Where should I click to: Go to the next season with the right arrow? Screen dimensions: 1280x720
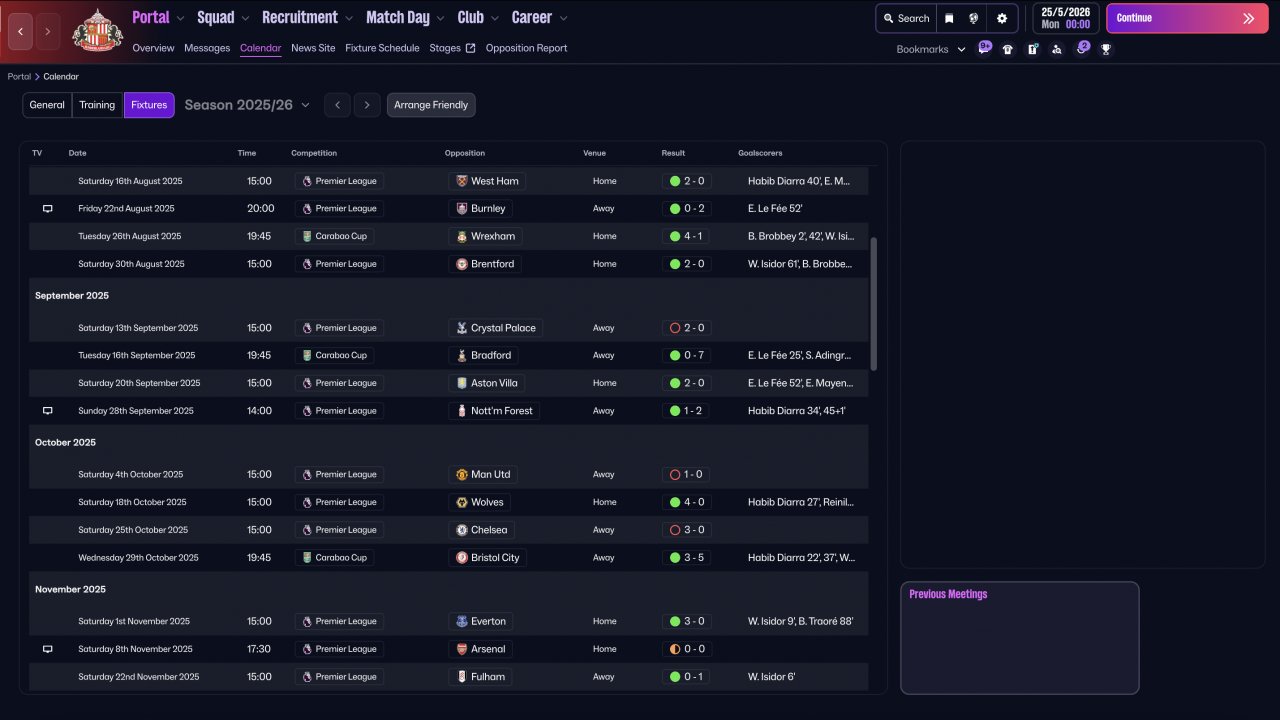pyautogui.click(x=367, y=105)
